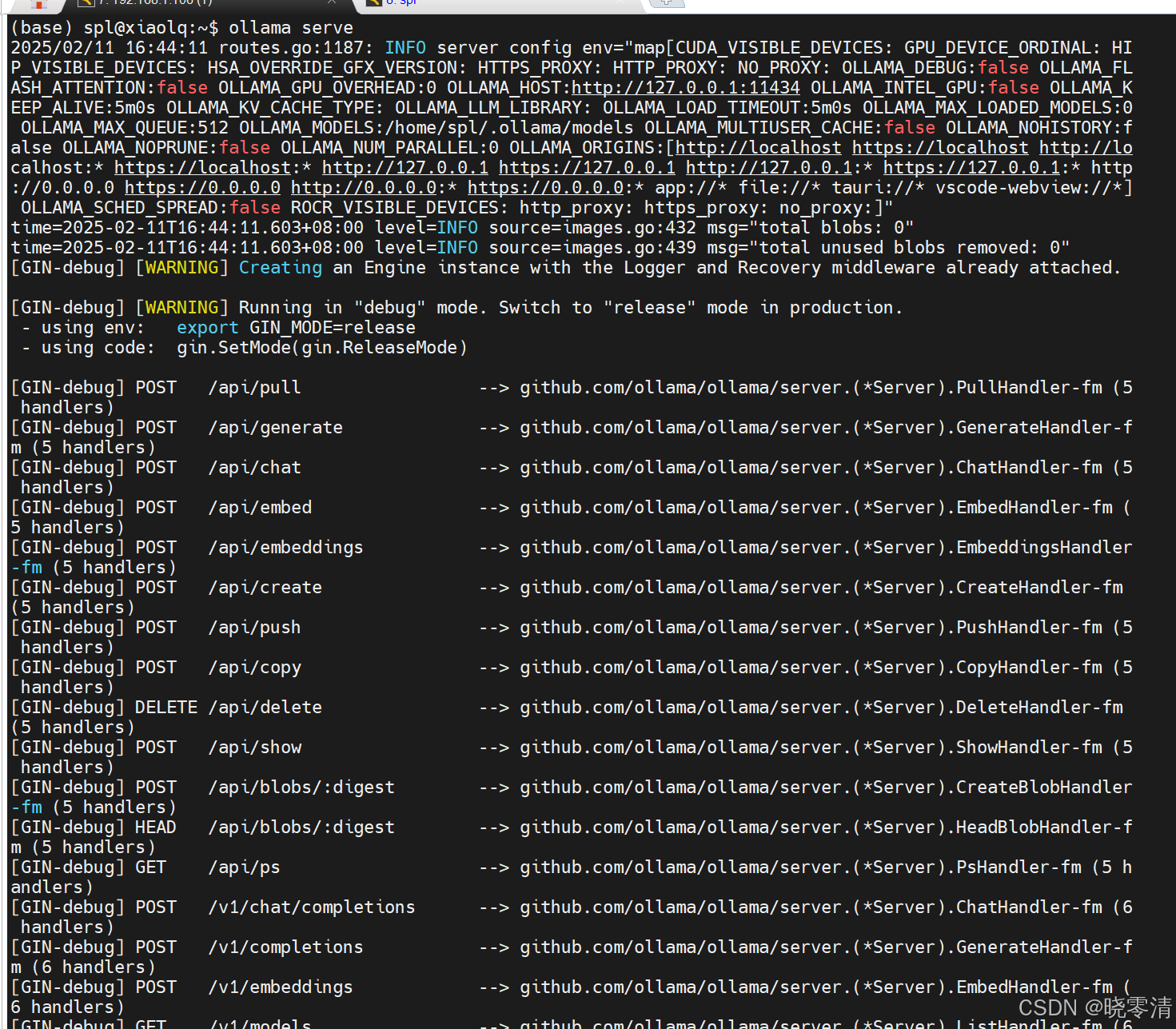Click the /api/show route path
Screen dimensions: 1176x1029
click(254, 748)
